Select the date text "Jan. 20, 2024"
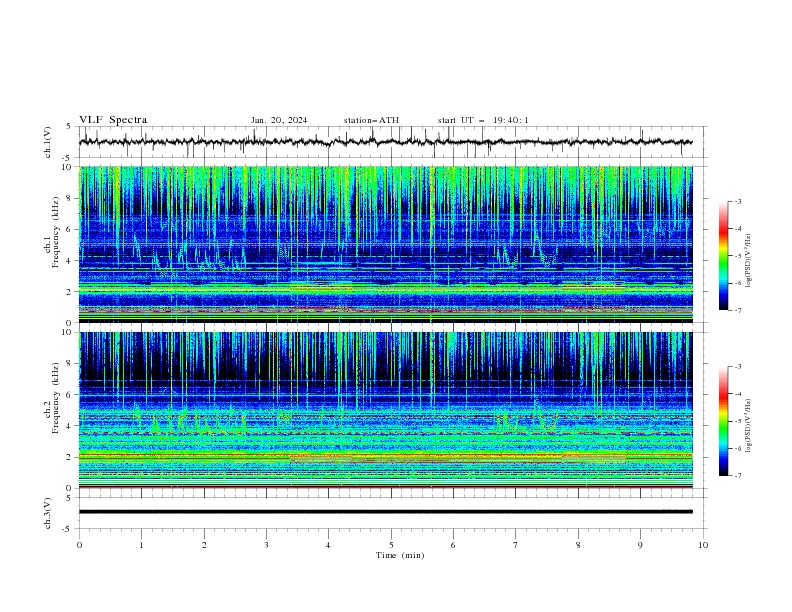This screenshot has width=792, height=612. (279, 120)
